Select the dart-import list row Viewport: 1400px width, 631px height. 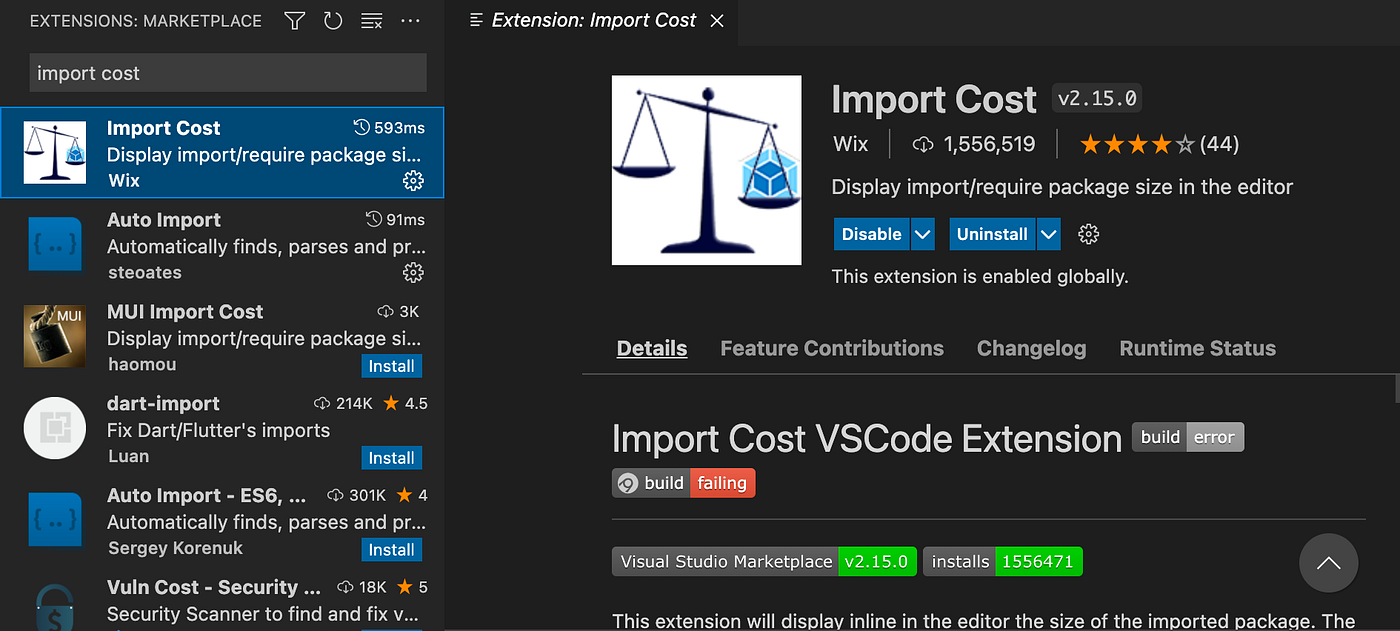pos(222,428)
